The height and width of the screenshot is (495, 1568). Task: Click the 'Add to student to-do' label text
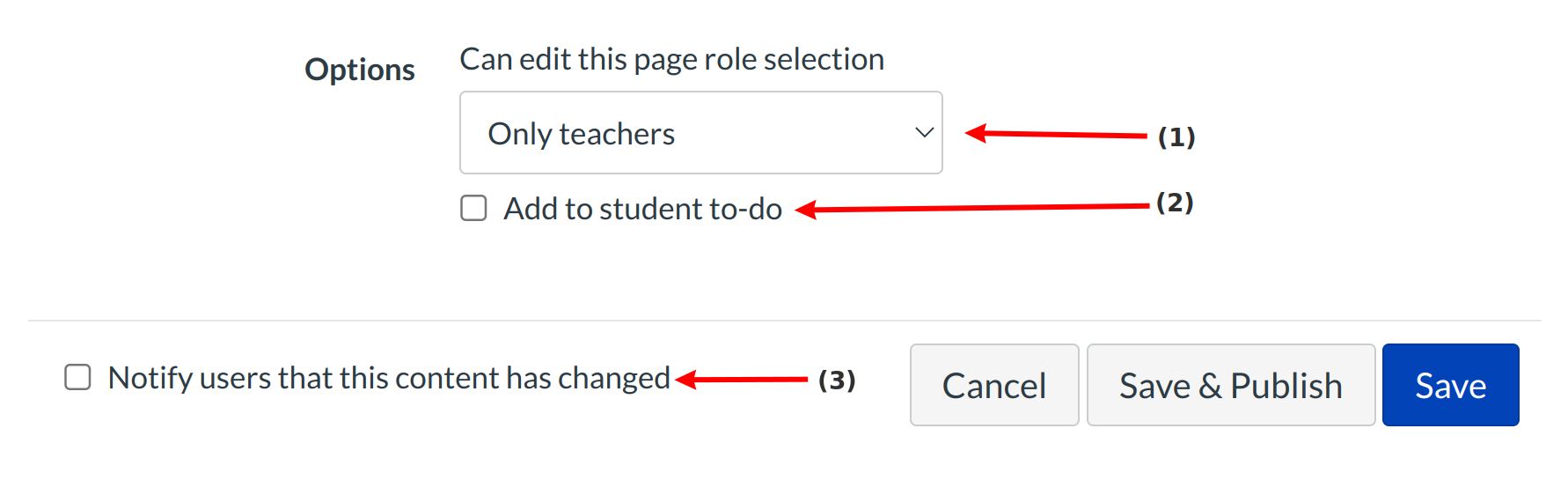642,210
